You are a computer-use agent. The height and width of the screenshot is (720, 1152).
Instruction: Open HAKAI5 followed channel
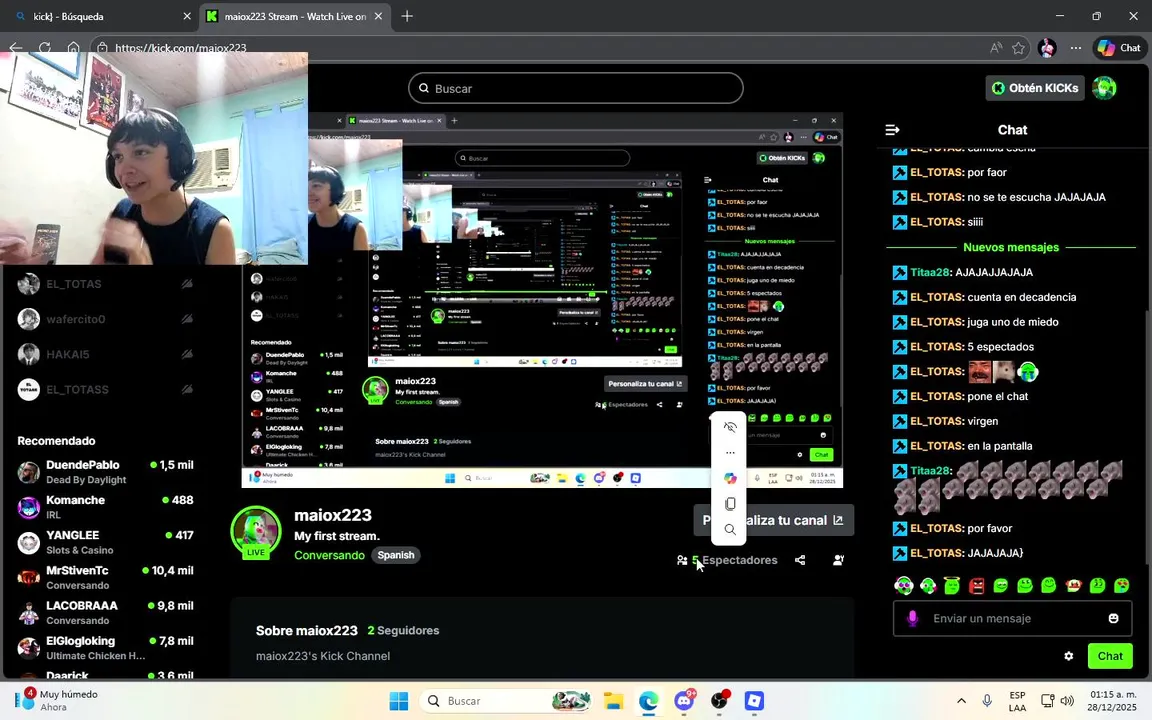click(x=105, y=354)
